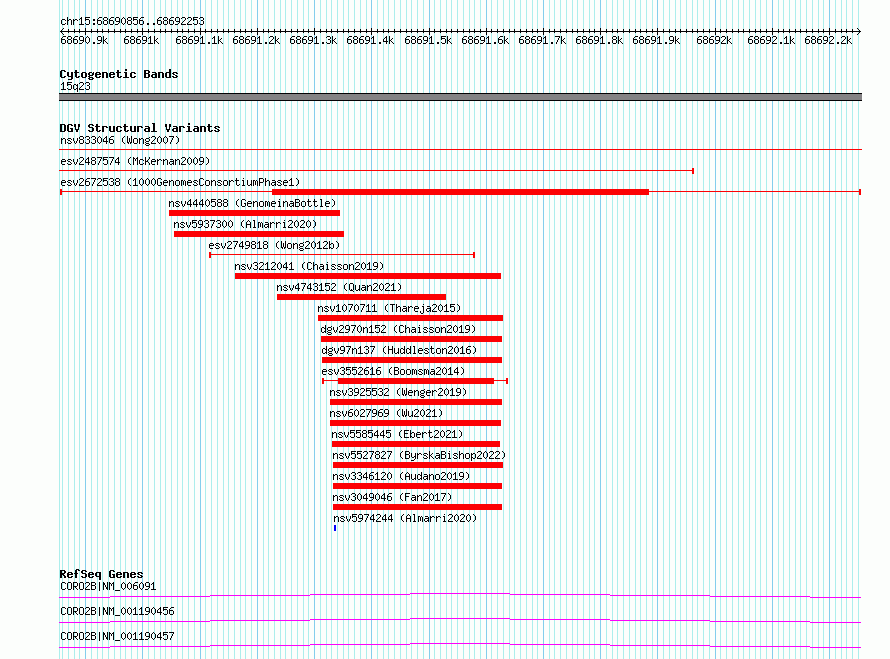Click the 68691k ruler tick label
The image size is (890, 659).
point(141,40)
